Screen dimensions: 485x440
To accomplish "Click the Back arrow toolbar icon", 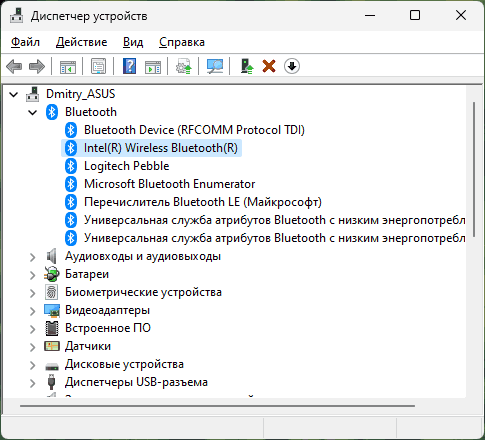I will [14, 66].
